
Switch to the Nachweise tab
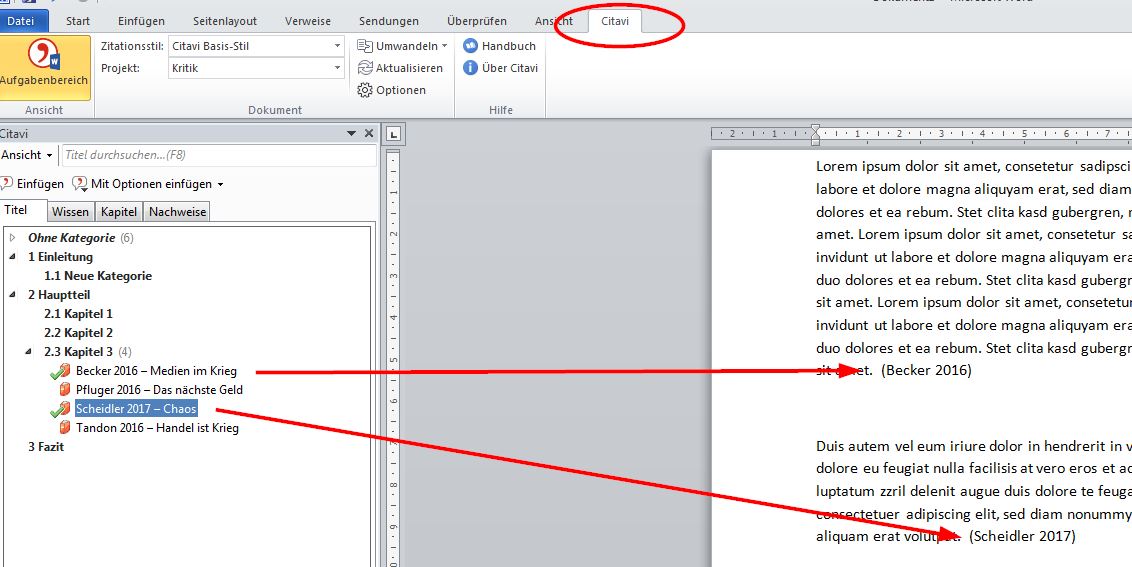point(178,212)
